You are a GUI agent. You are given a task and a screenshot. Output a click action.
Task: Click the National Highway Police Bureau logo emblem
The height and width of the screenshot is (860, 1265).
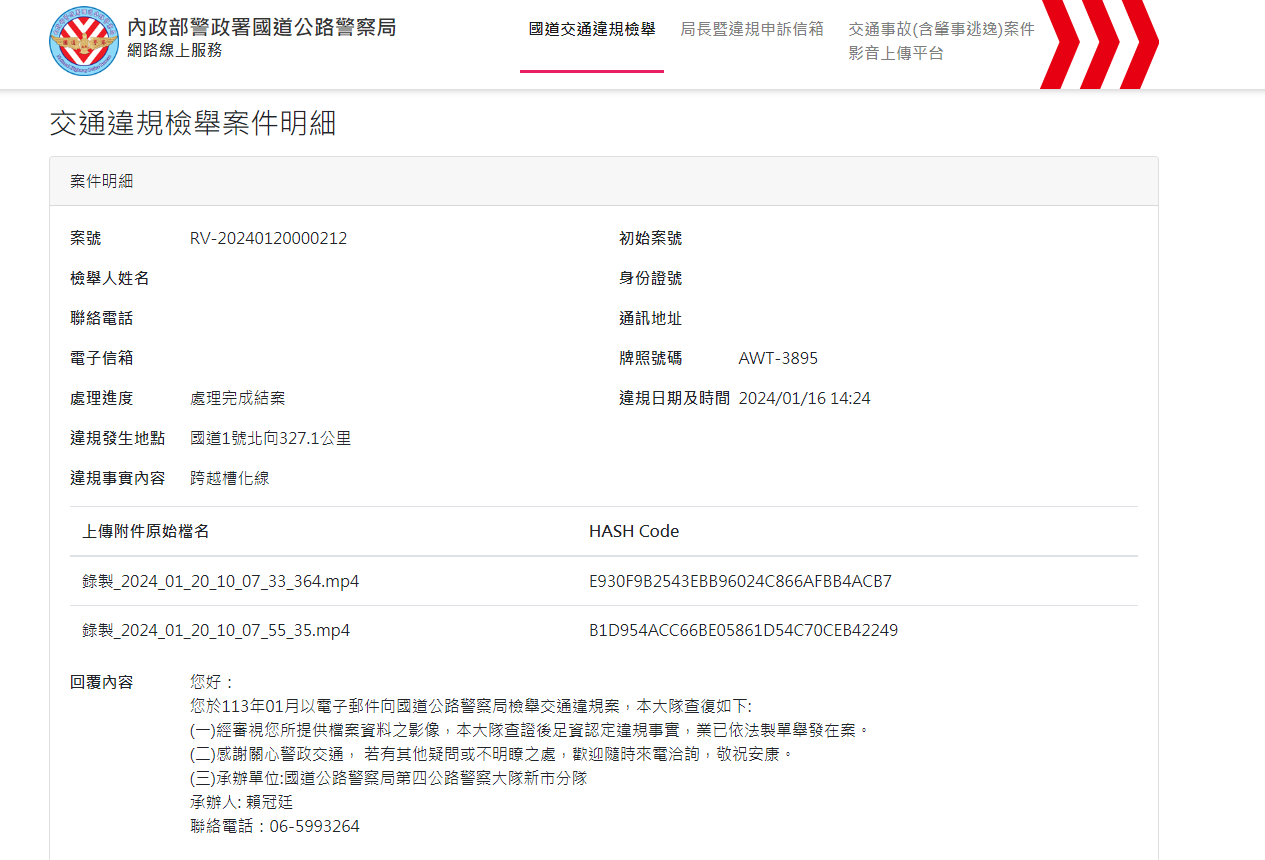coord(83,40)
